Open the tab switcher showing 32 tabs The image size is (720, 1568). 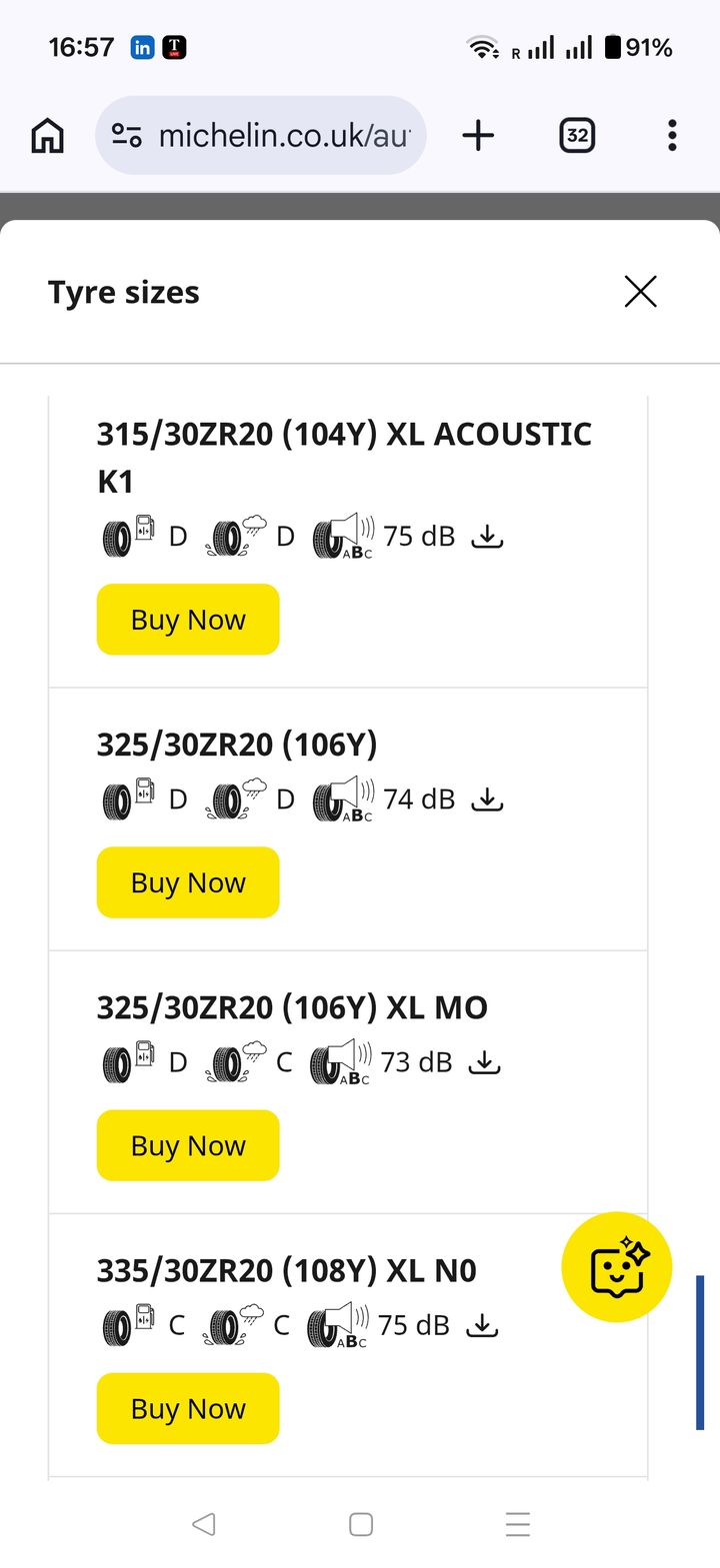tap(577, 135)
